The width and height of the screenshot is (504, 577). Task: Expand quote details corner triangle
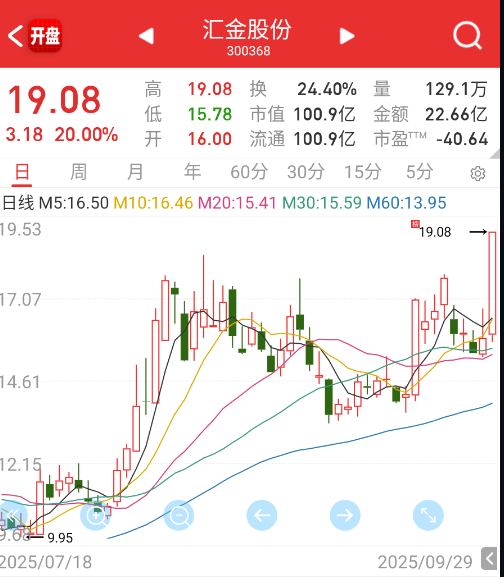point(495,154)
